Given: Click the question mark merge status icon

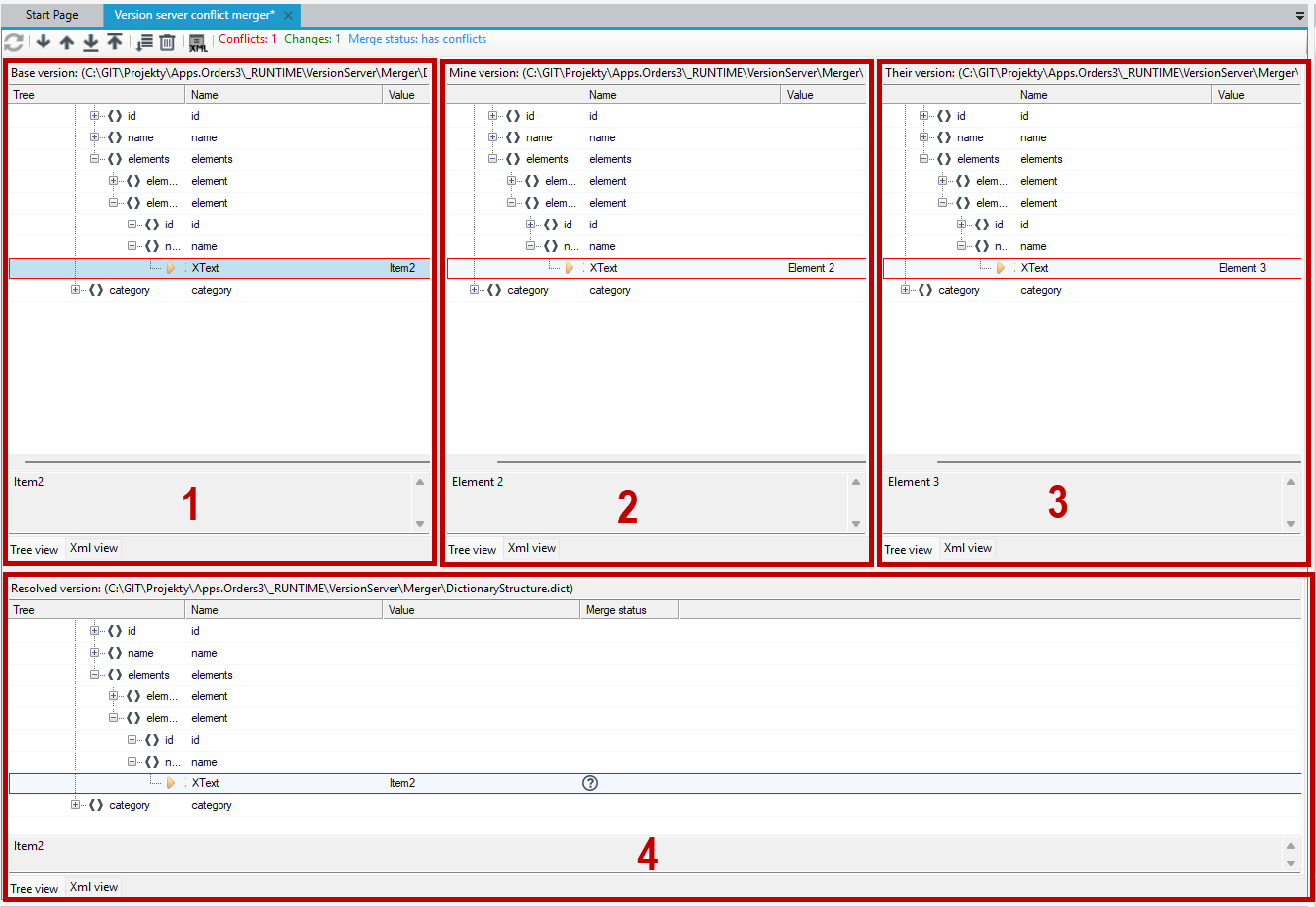Looking at the screenshot, I should (x=590, y=783).
